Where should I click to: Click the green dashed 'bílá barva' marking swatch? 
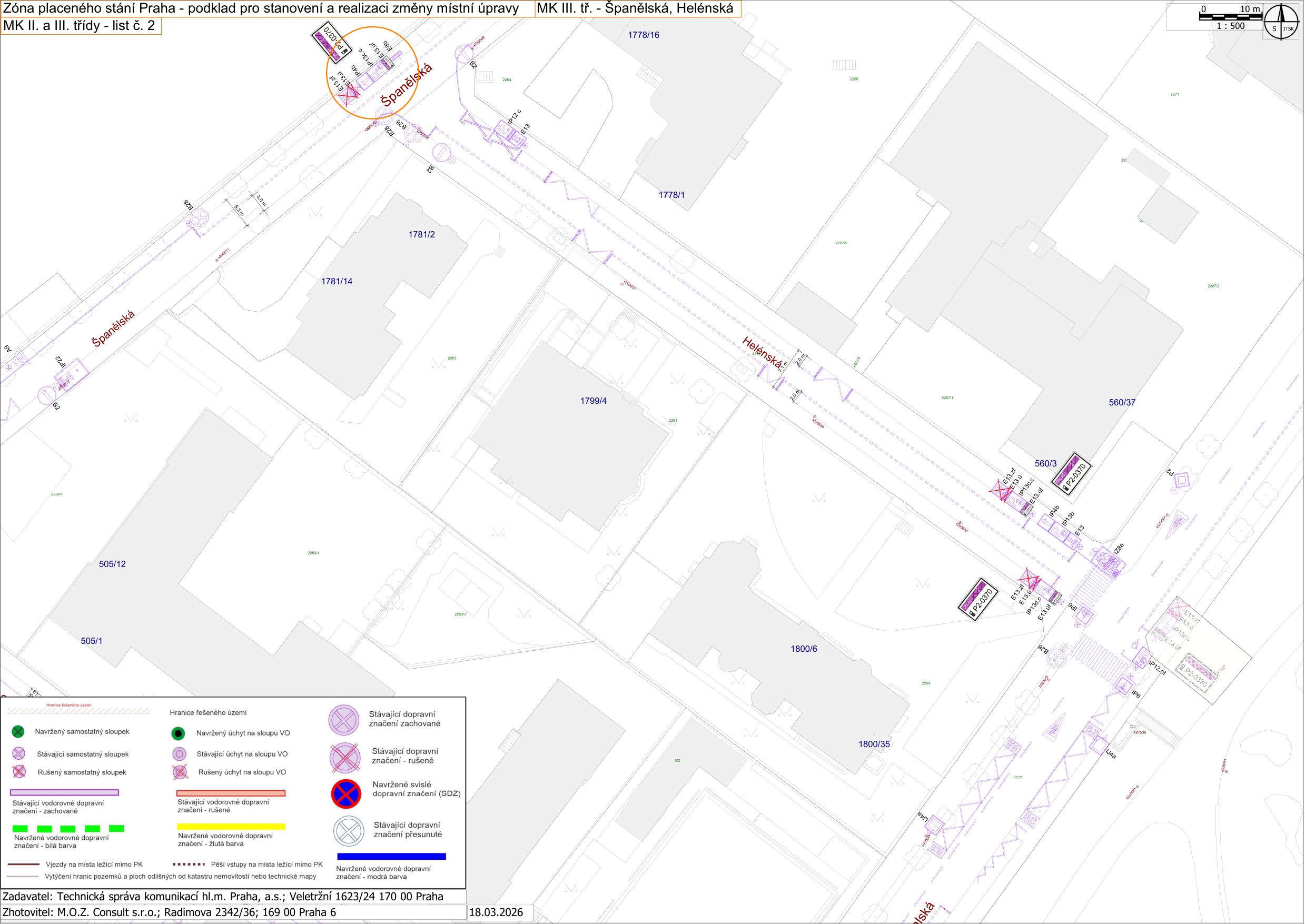pos(68,828)
